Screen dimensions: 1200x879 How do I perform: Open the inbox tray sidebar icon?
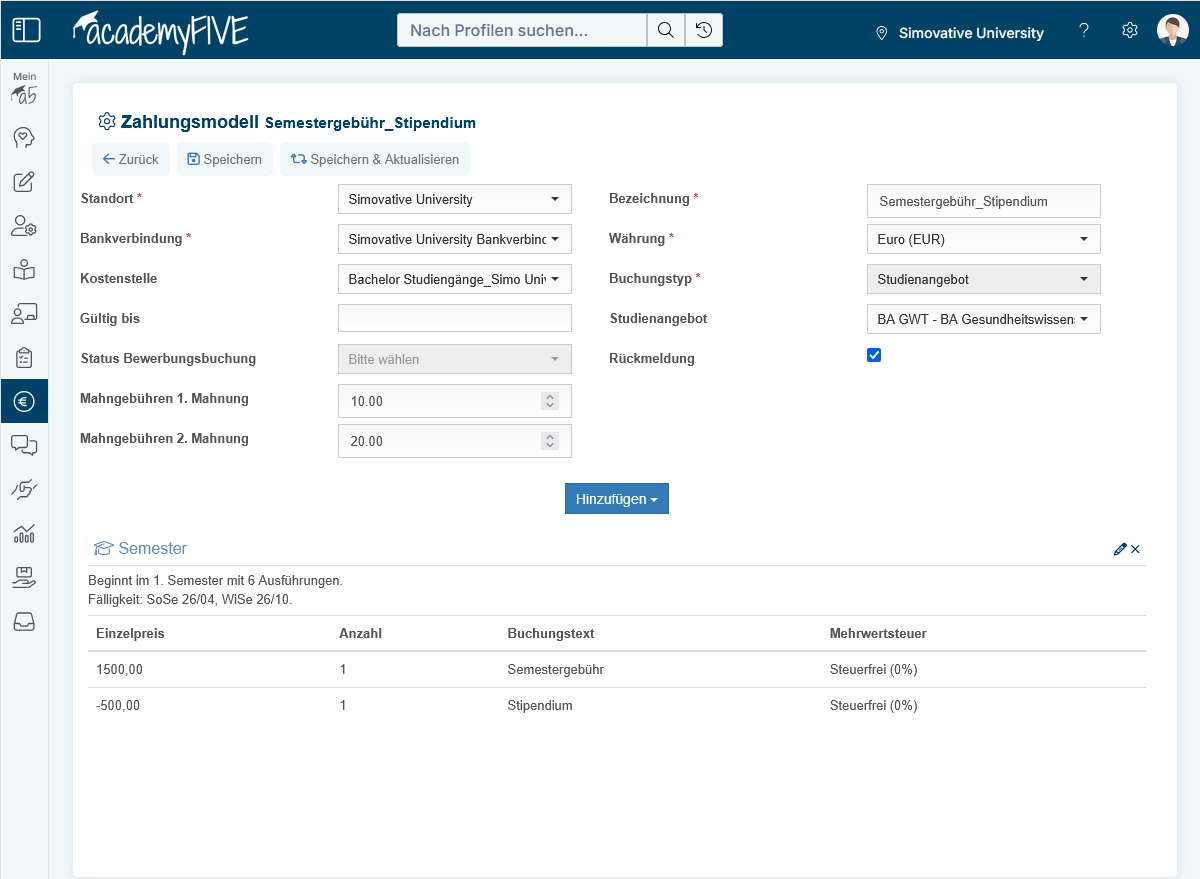tap(24, 622)
